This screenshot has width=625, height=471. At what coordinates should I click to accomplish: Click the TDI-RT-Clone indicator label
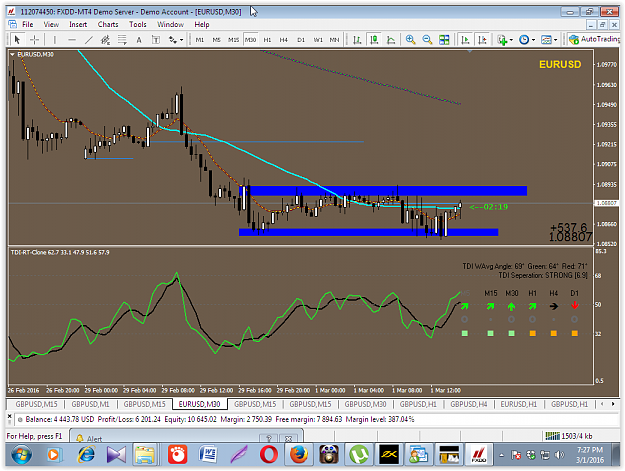pyautogui.click(x=60, y=252)
